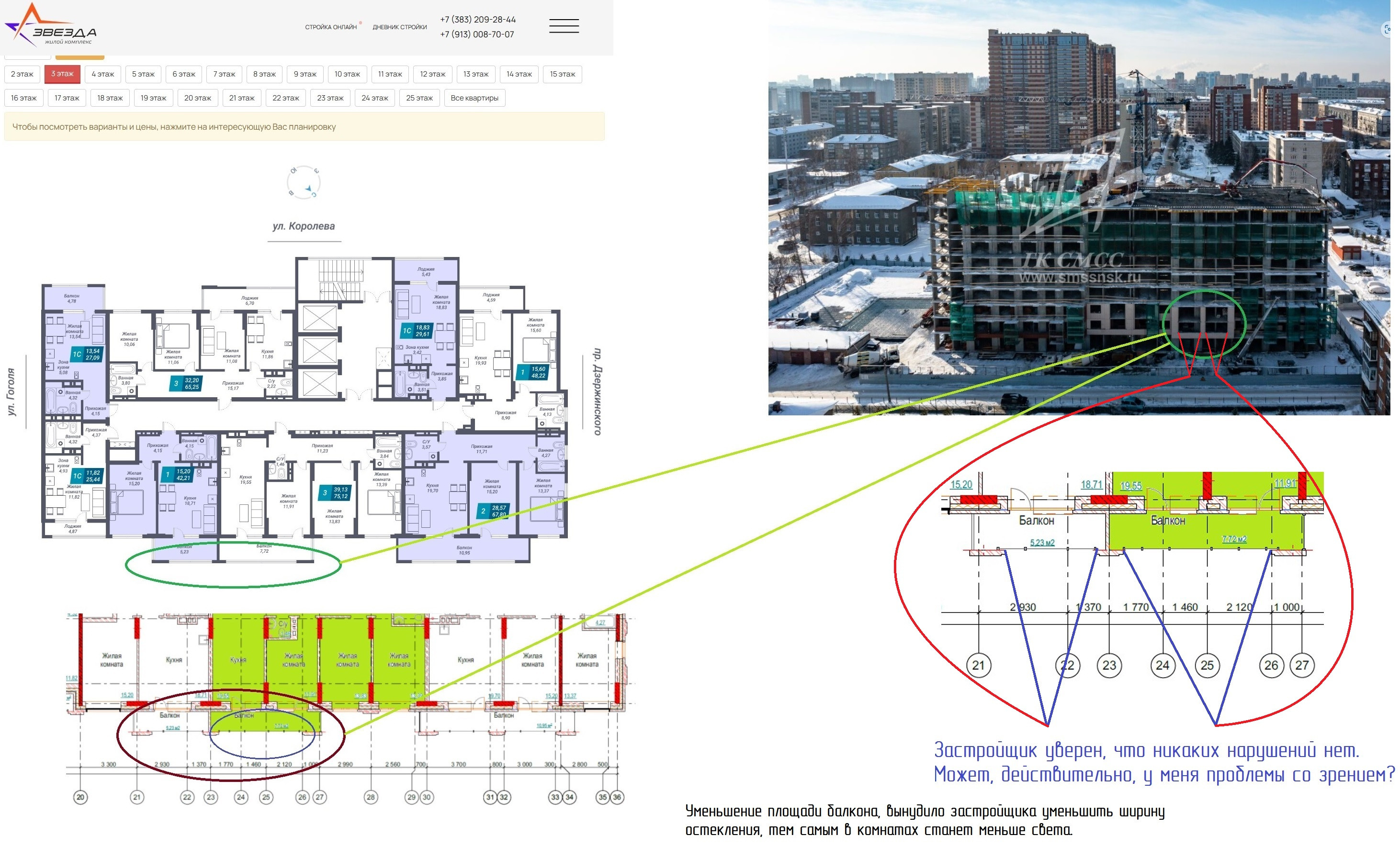Viewport: 1400px width, 847px height.
Task: Select the 1С apartment badge 18,83 / 29,61
Action: (x=417, y=331)
